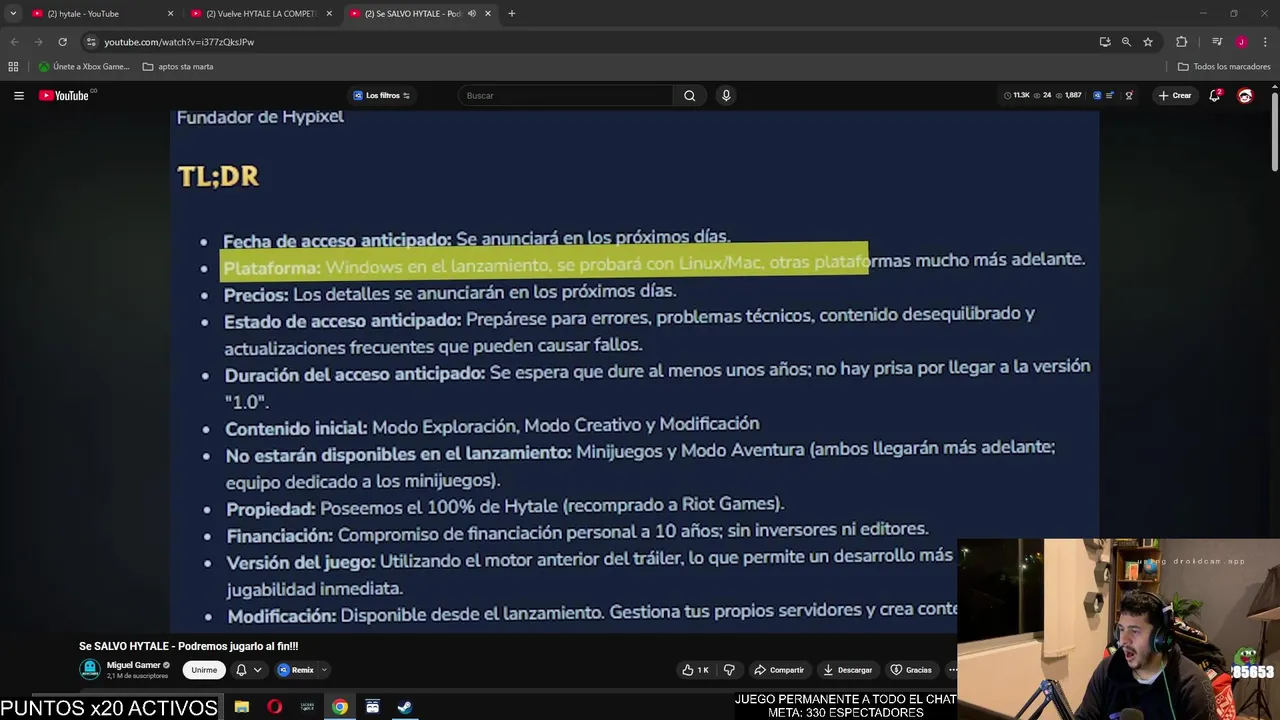This screenshot has height=720, width=1280.
Task: Open the Todos los marcadores folder
Action: pyautogui.click(x=1224, y=66)
